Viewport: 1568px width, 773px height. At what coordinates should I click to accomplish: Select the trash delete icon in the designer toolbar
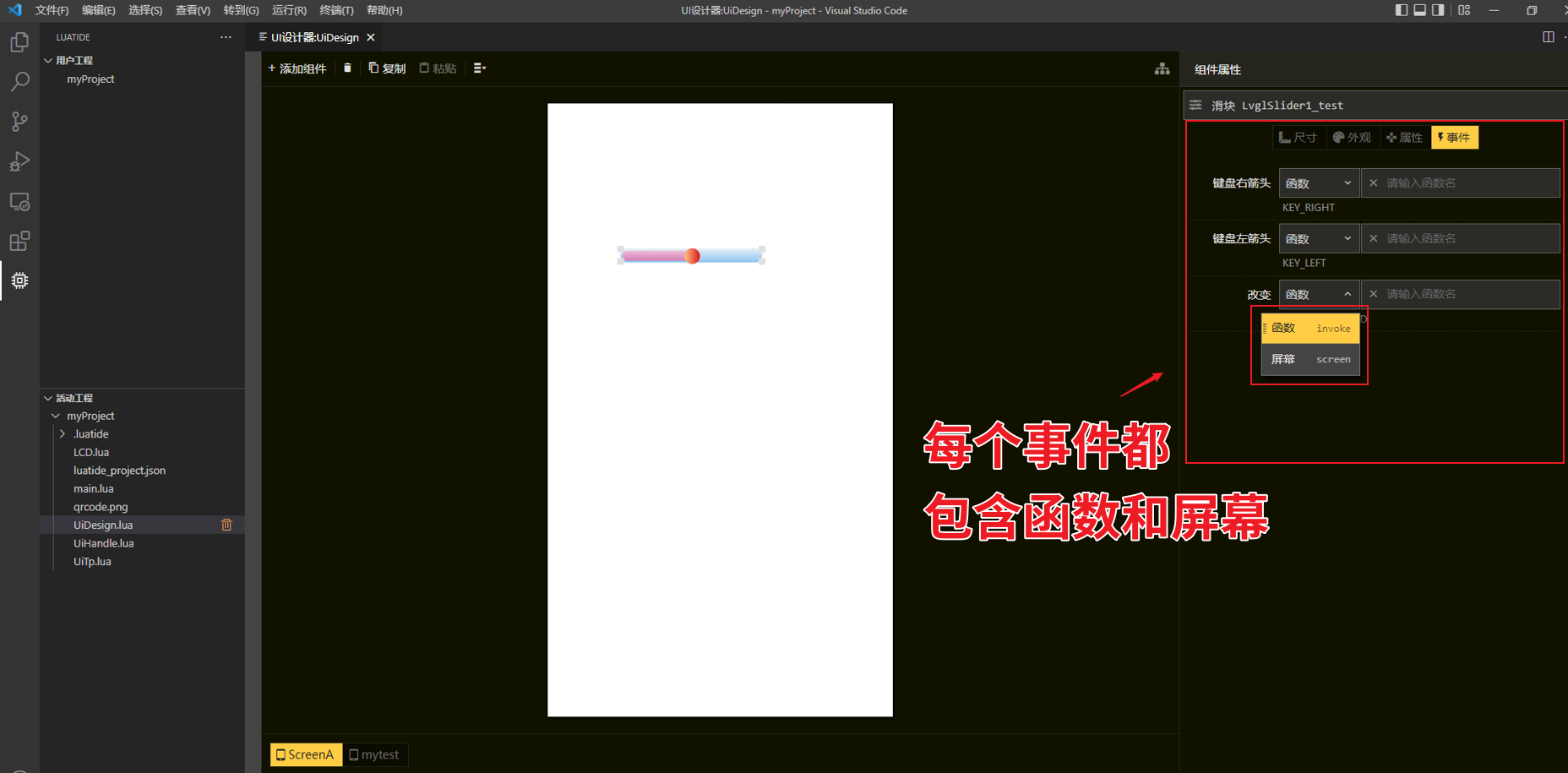pos(347,68)
